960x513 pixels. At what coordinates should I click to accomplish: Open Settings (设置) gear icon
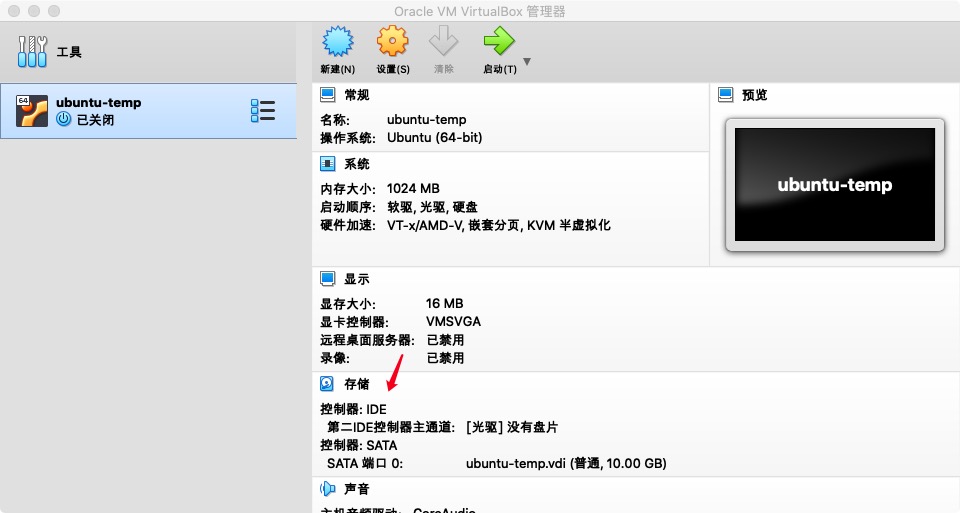point(392,42)
